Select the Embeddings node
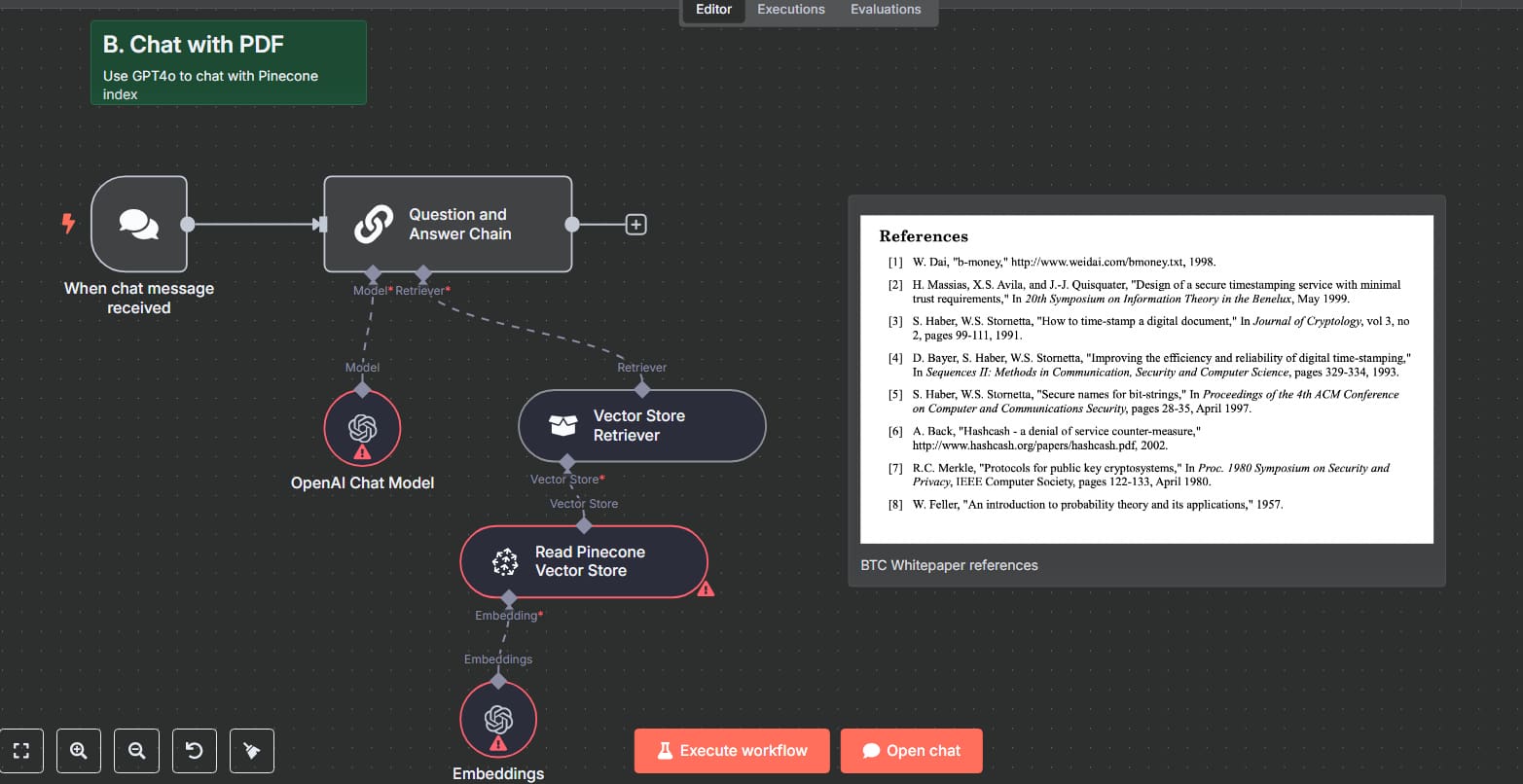 [498, 719]
